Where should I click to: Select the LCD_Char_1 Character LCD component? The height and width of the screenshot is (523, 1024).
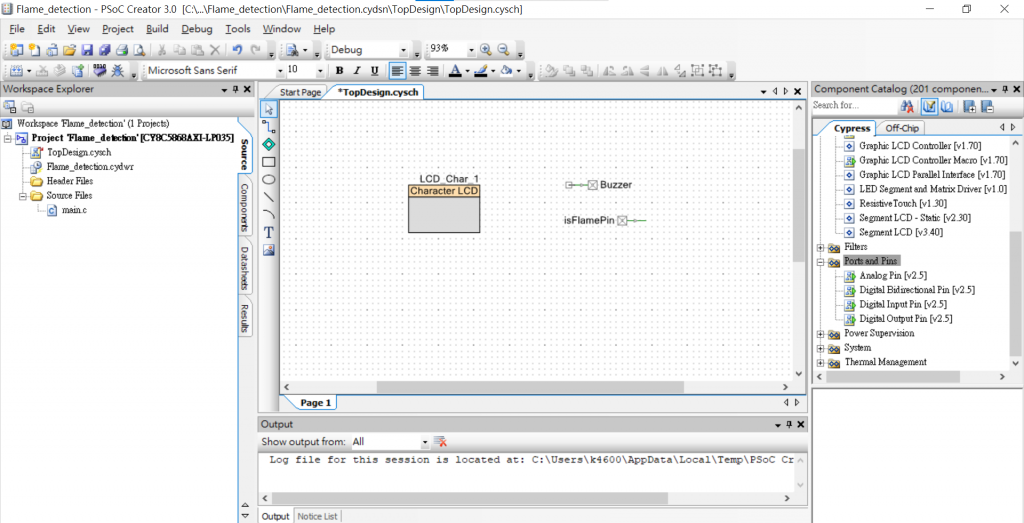tap(444, 209)
